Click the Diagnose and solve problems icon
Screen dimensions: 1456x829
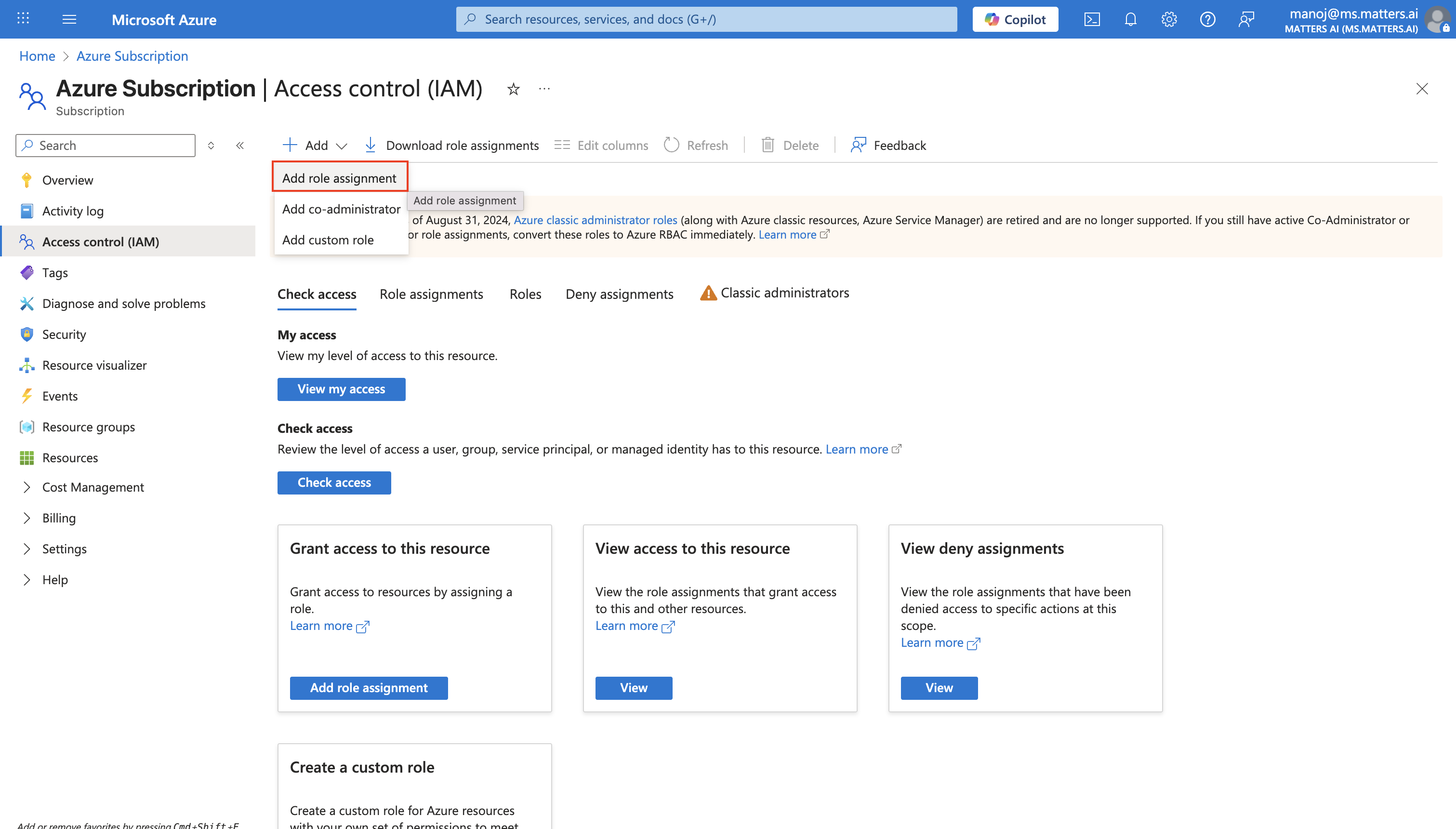tap(26, 304)
